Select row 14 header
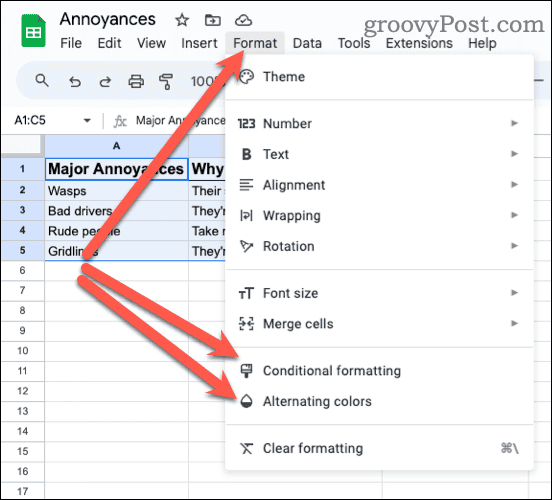Image resolution: width=552 pixels, height=500 pixels. pos(23,431)
